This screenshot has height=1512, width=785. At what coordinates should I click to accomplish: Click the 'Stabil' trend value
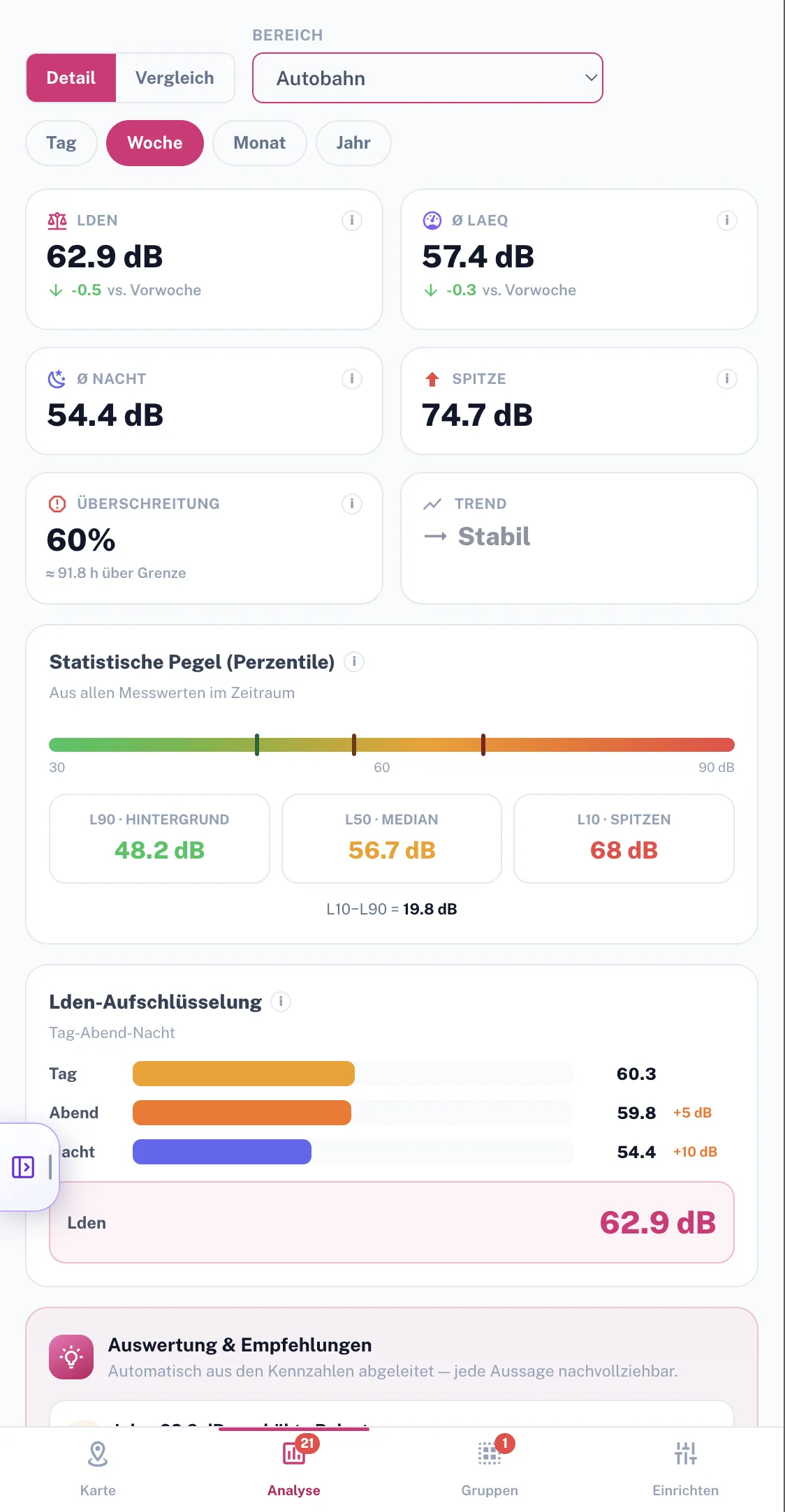[494, 537]
